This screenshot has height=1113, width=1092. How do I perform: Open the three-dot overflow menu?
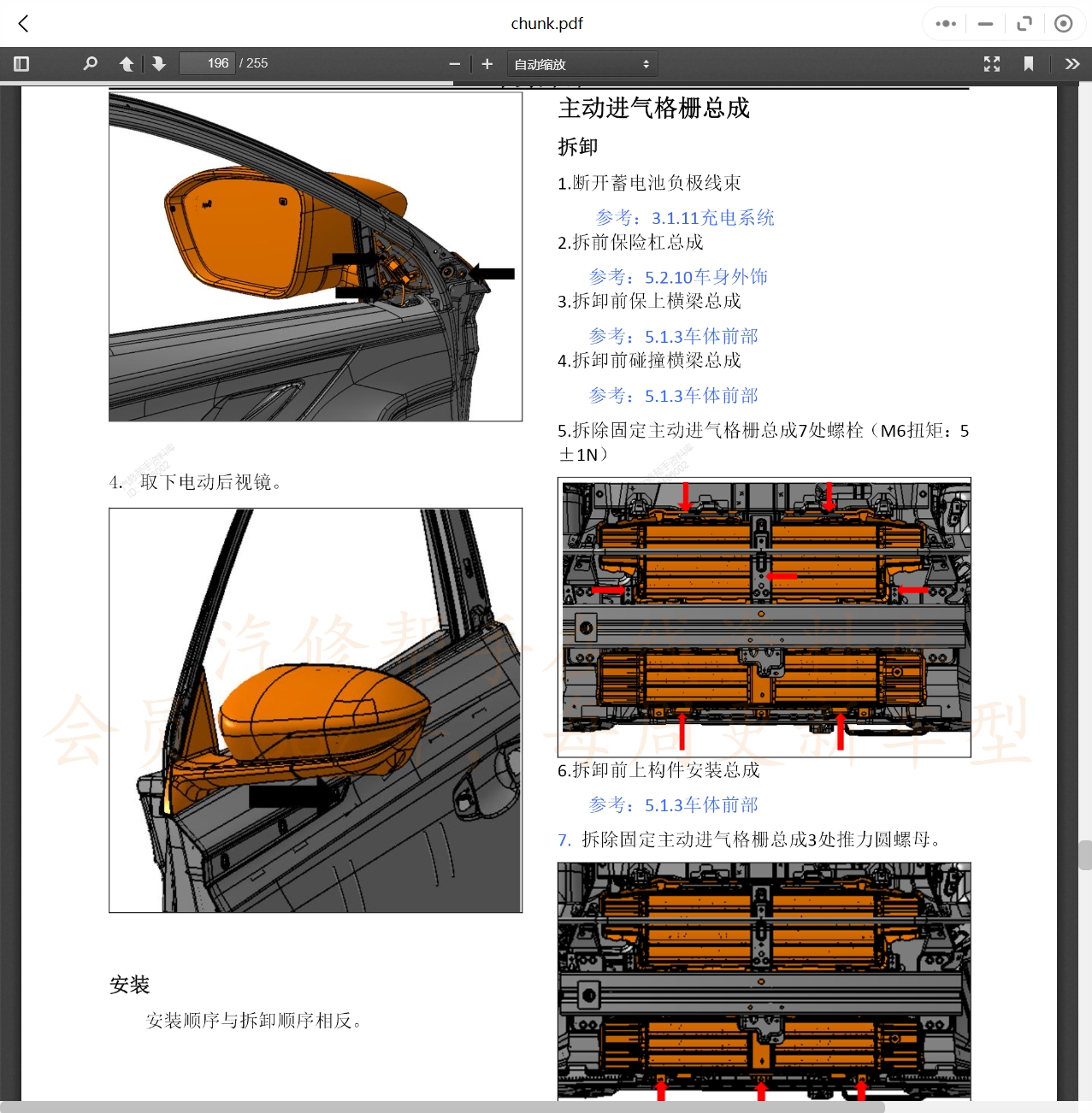pyautogui.click(x=945, y=23)
